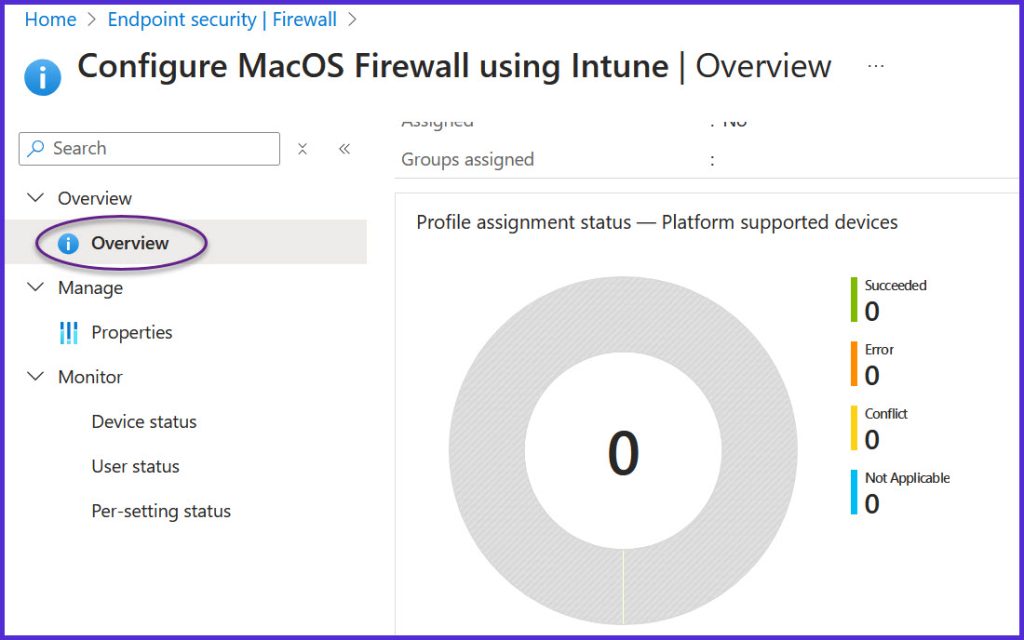Open the ellipsis more options menu
The height and width of the screenshot is (640, 1024).
point(876,66)
